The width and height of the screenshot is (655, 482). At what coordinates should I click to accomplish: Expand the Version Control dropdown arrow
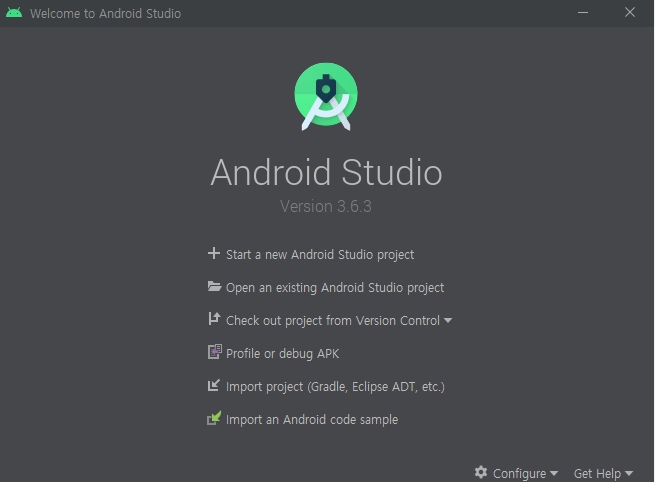[x=448, y=320]
